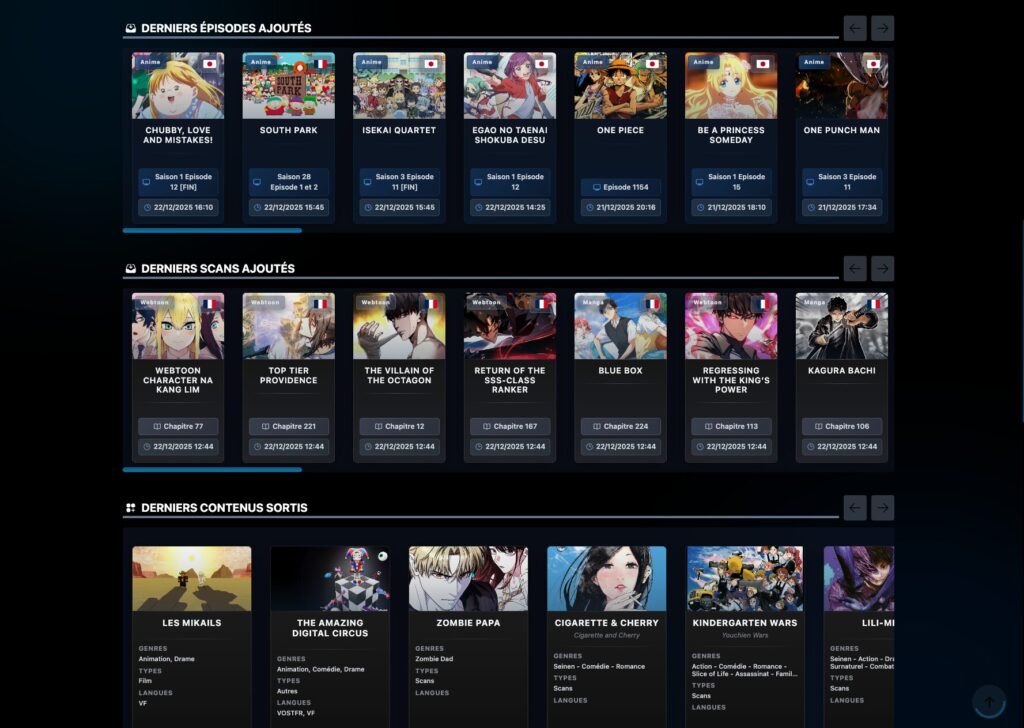Image resolution: width=1024 pixels, height=728 pixels.
Task: Click French flag on Kagura Bachi card
Action: click(873, 304)
